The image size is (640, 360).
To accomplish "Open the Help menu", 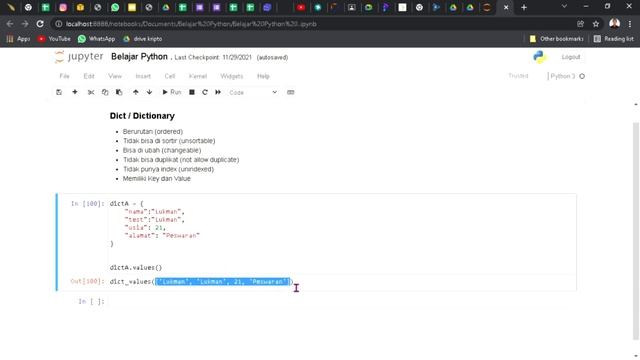I will (x=263, y=76).
